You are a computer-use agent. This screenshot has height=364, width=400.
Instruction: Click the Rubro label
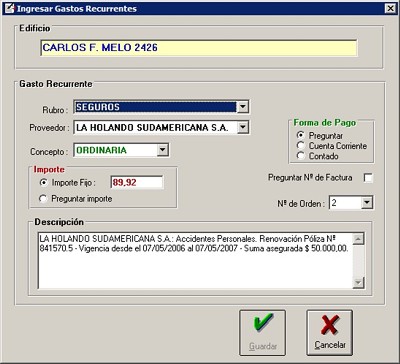point(55,110)
